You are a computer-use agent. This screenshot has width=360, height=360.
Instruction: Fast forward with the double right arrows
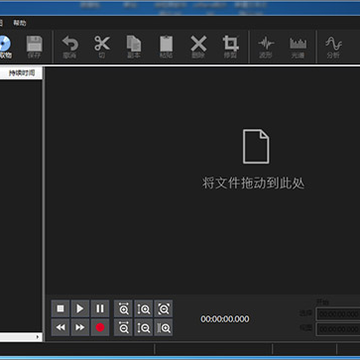point(80,327)
